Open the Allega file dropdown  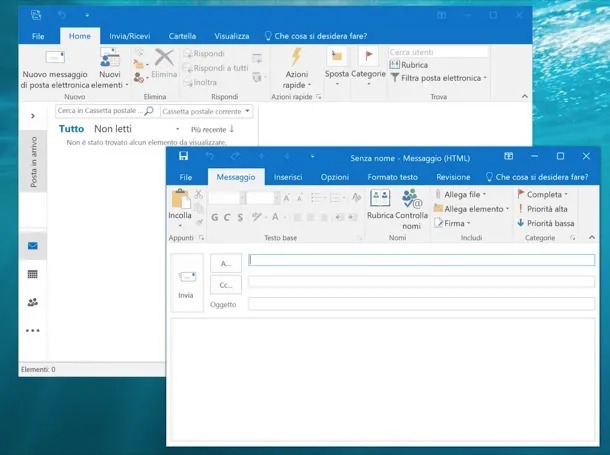461,194
